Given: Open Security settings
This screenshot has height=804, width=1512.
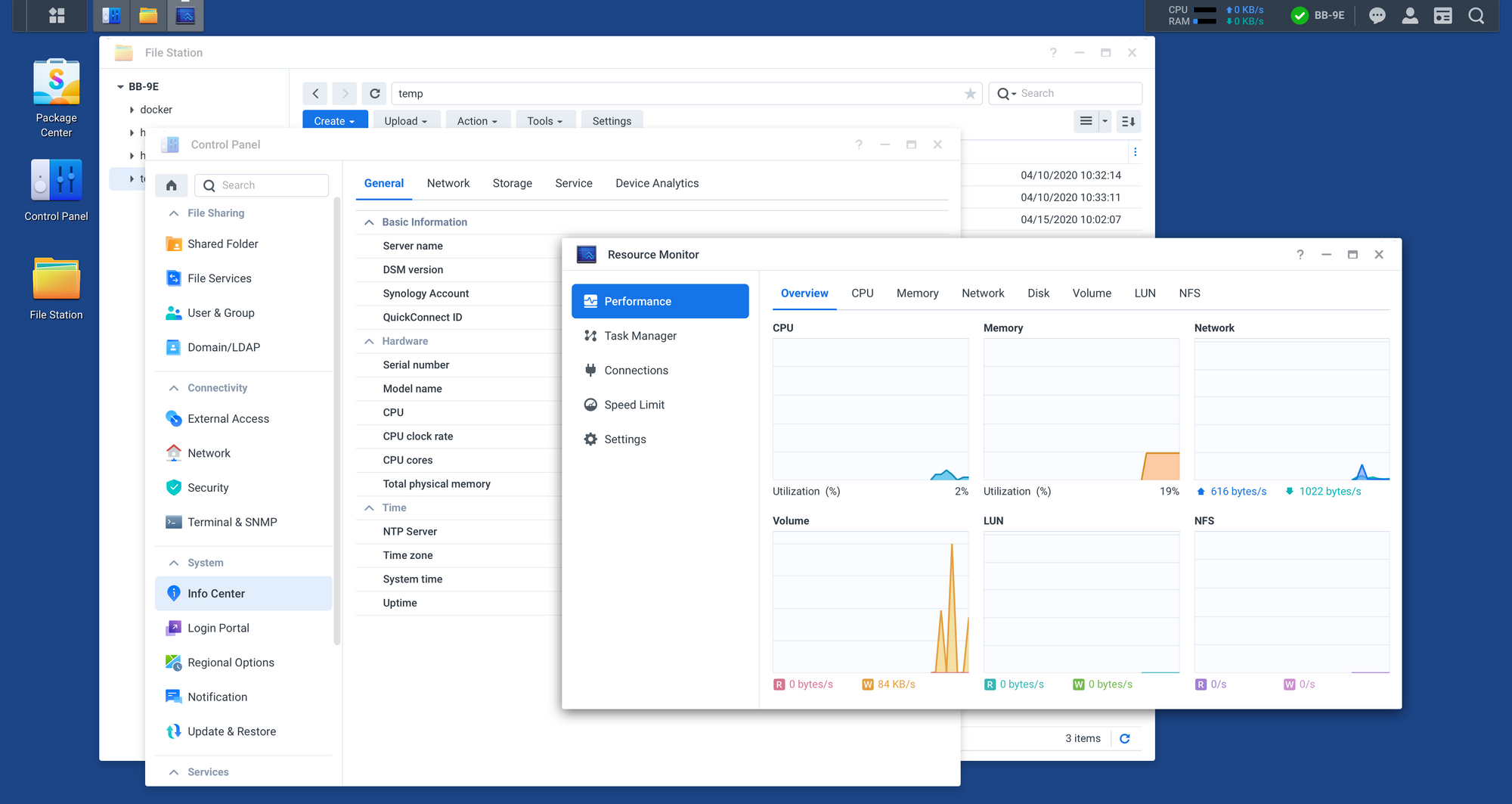Looking at the screenshot, I should click(243, 488).
